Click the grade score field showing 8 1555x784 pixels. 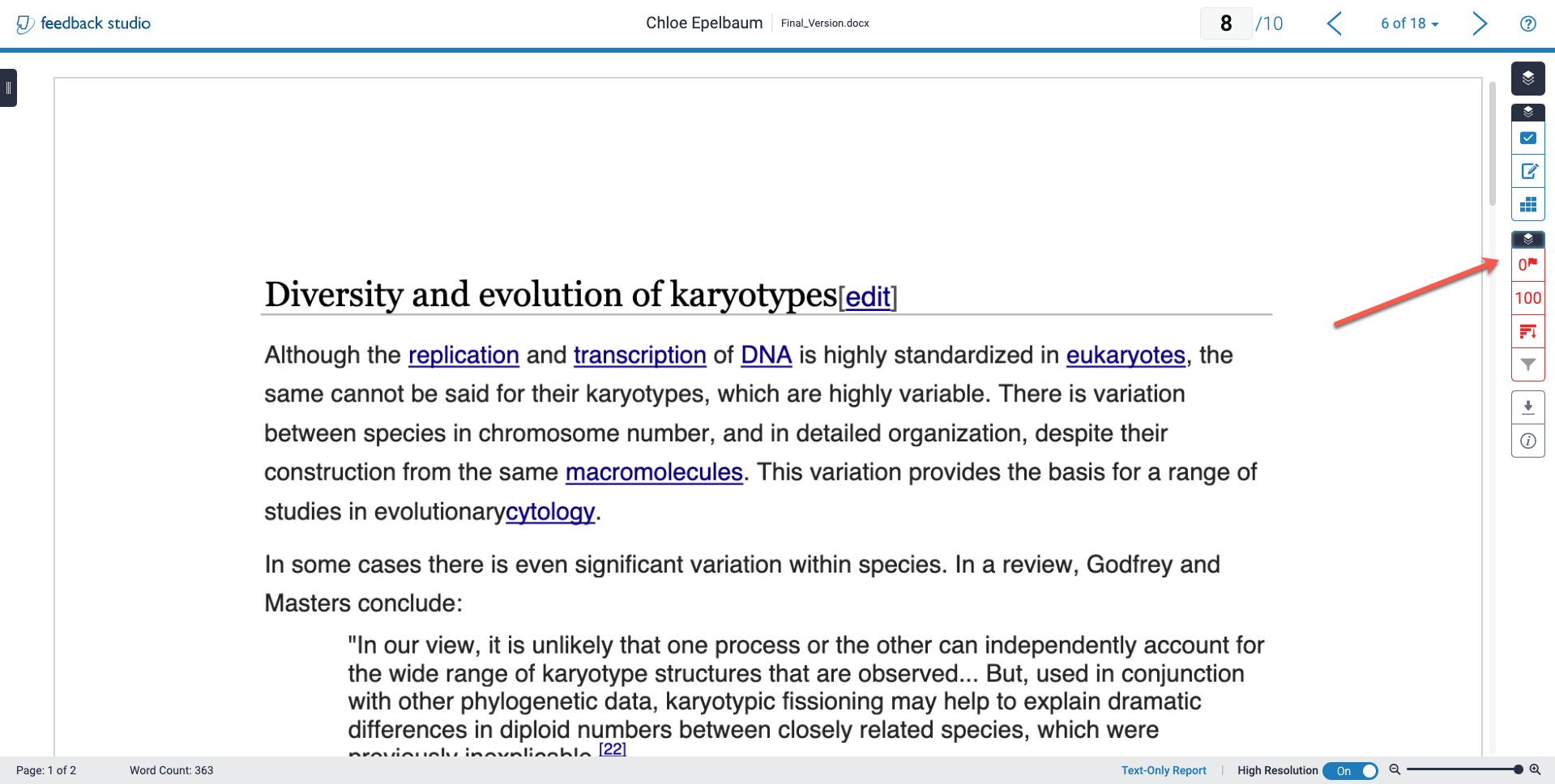(1225, 23)
